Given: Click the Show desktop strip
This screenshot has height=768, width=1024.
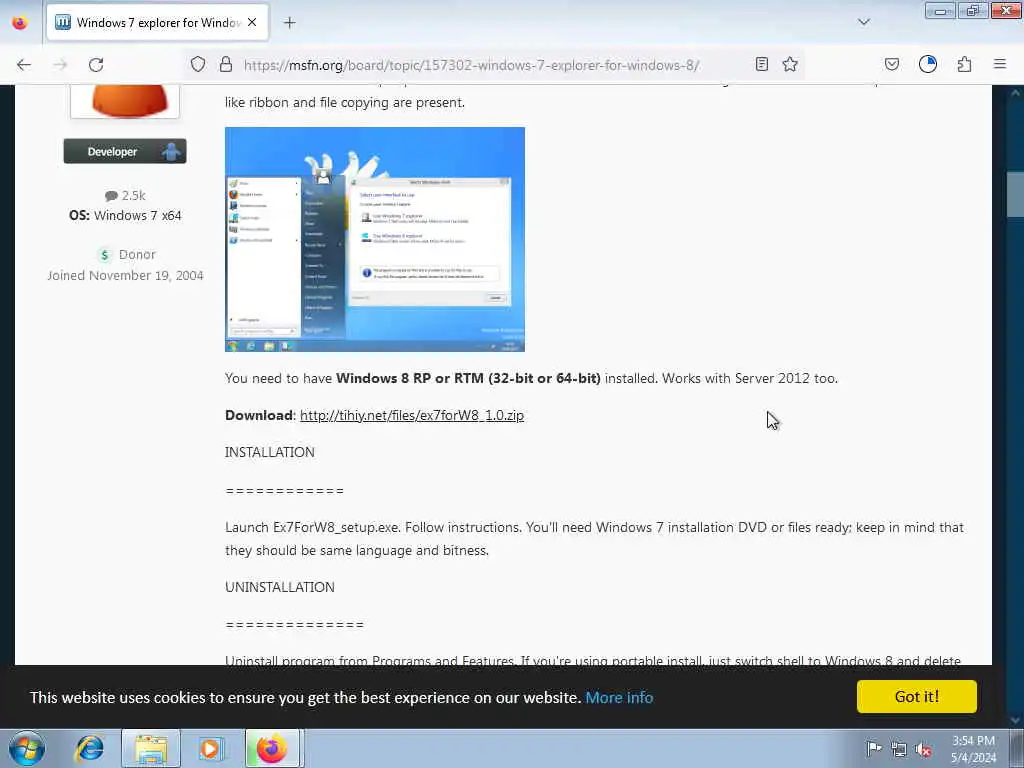Looking at the screenshot, I should (x=1017, y=748).
